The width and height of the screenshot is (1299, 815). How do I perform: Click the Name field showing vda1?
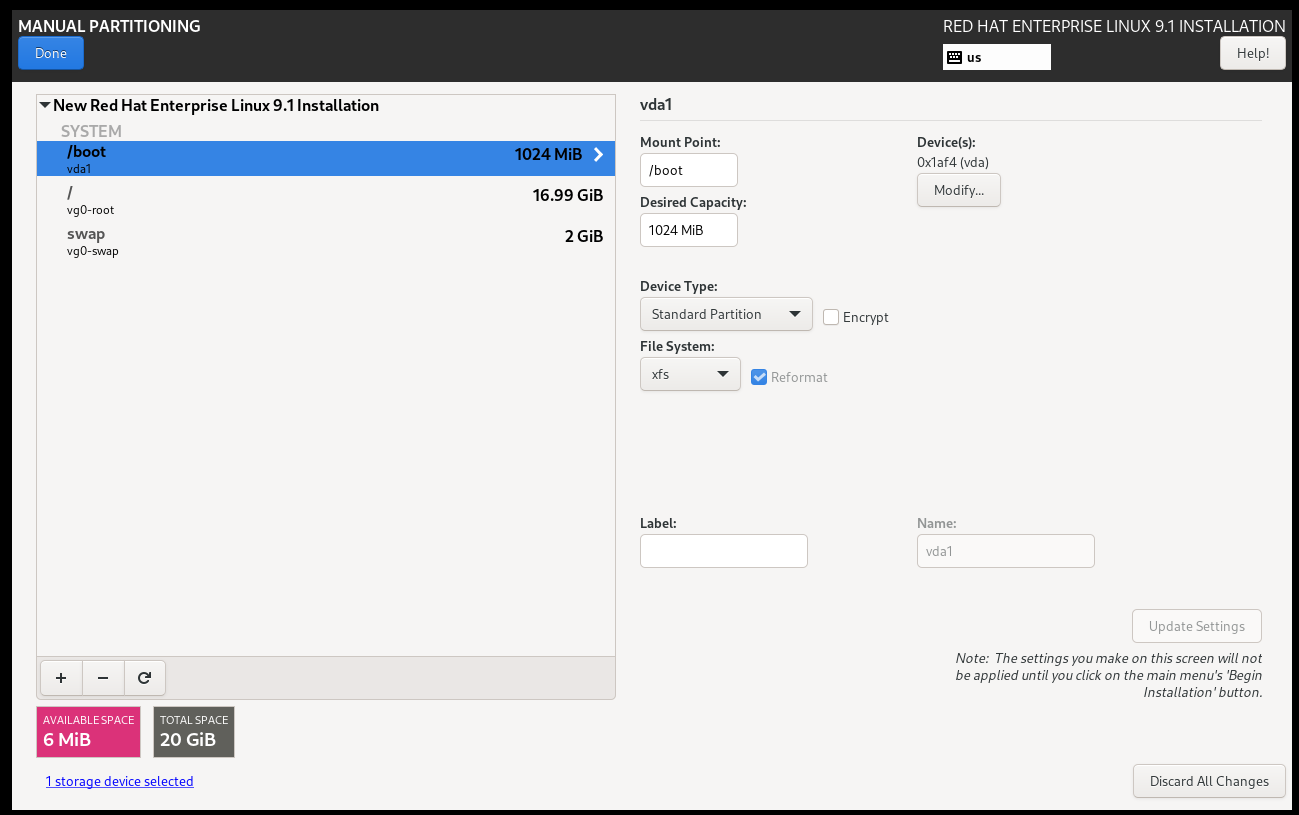[1006, 551]
